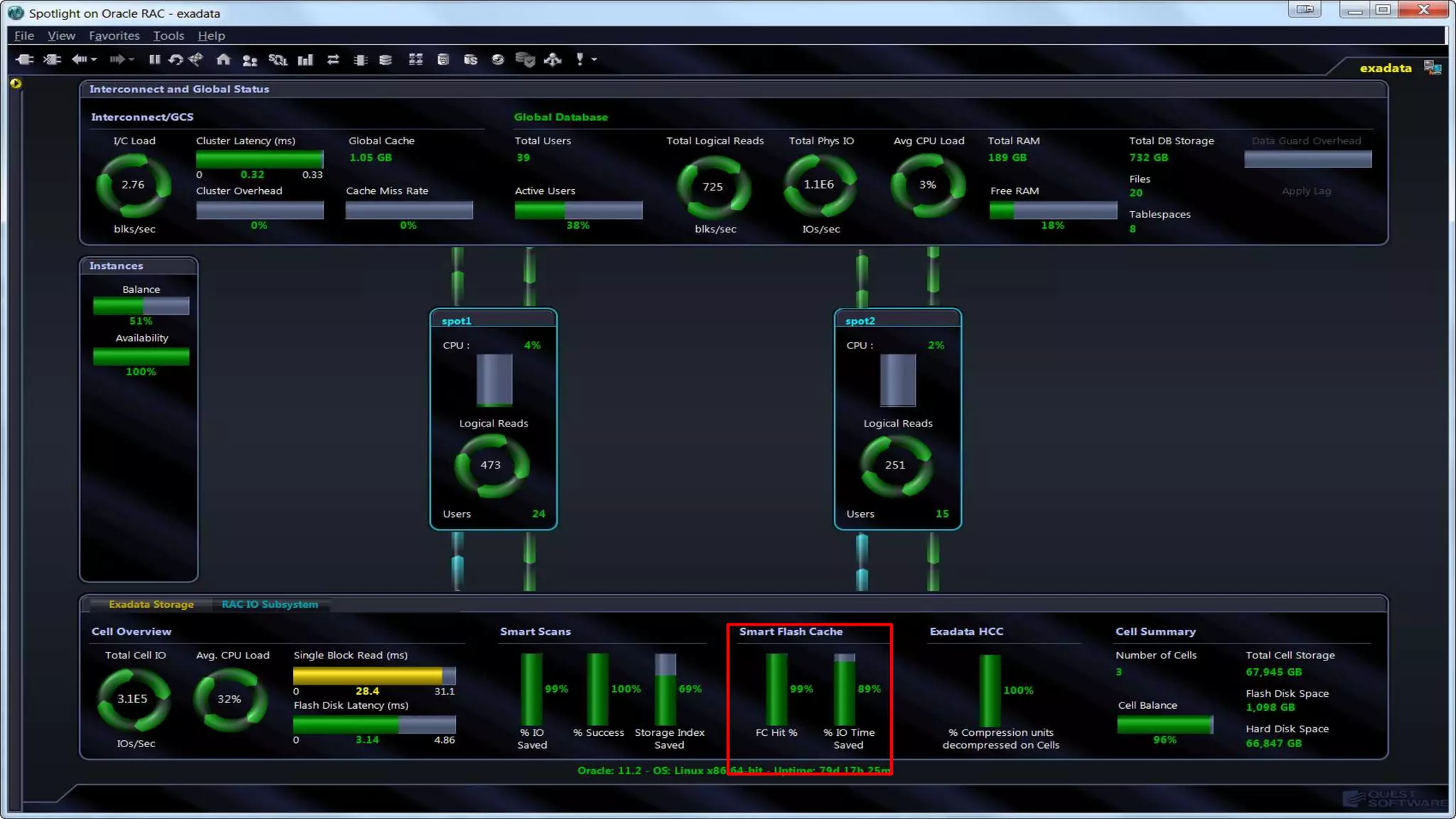This screenshot has height=819, width=1456.
Task: Click the Storage Index Saved 69% bar
Action: click(665, 689)
